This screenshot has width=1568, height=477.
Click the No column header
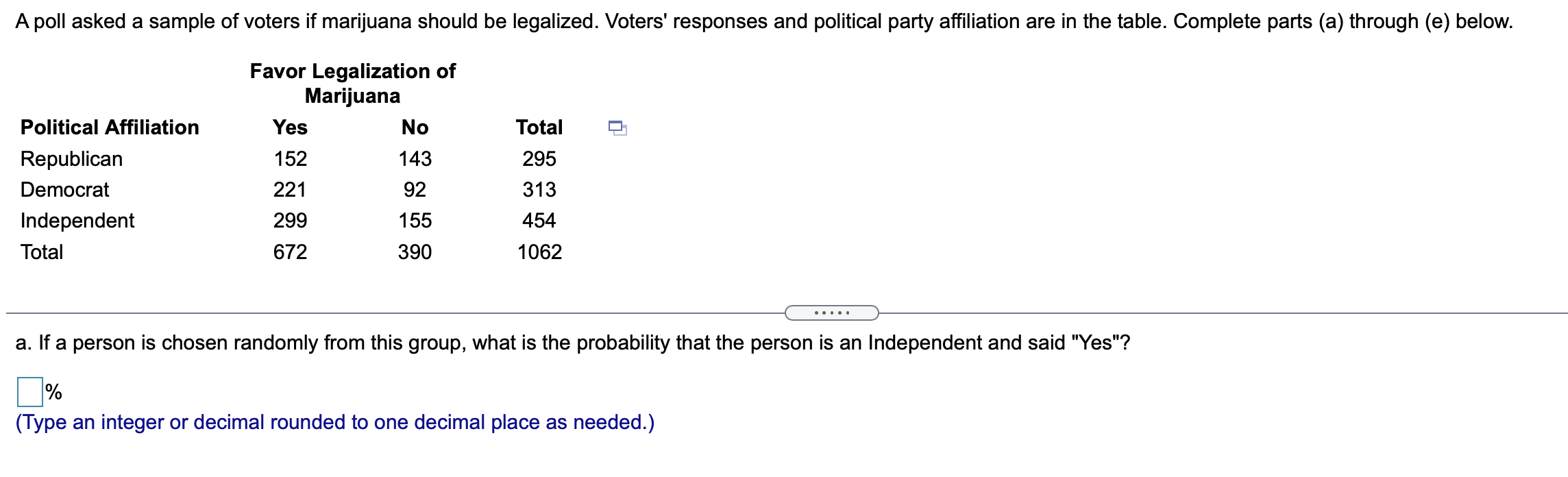pos(415,127)
